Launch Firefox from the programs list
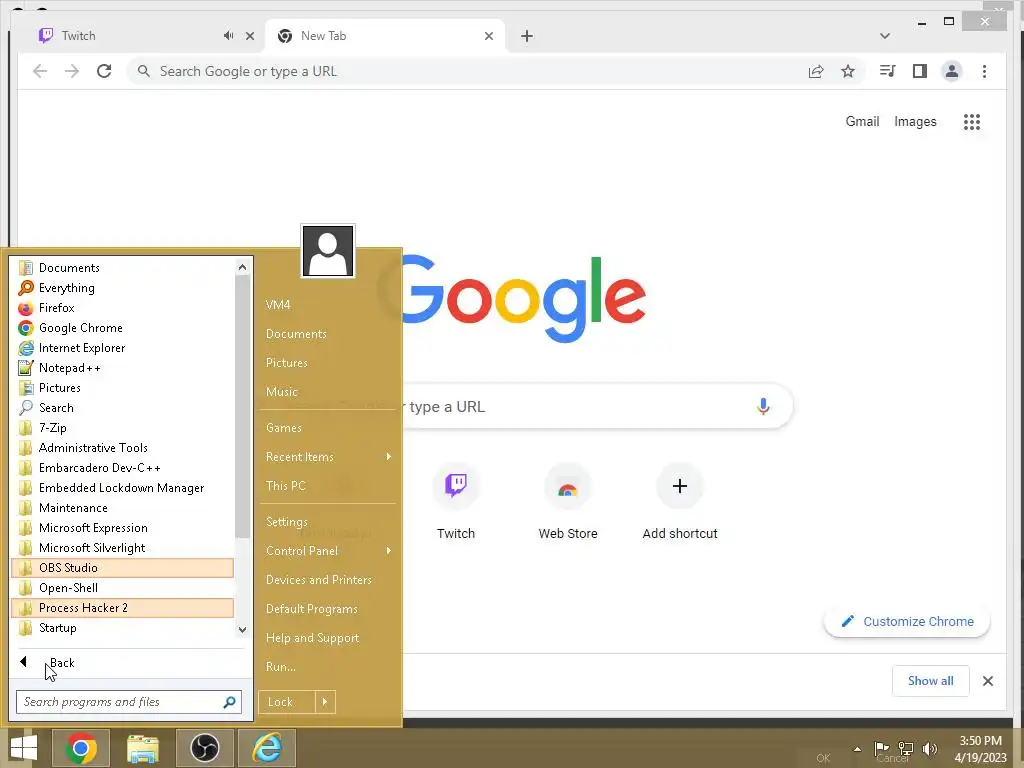Screen dimensions: 1024x768 click(x=123, y=308)
